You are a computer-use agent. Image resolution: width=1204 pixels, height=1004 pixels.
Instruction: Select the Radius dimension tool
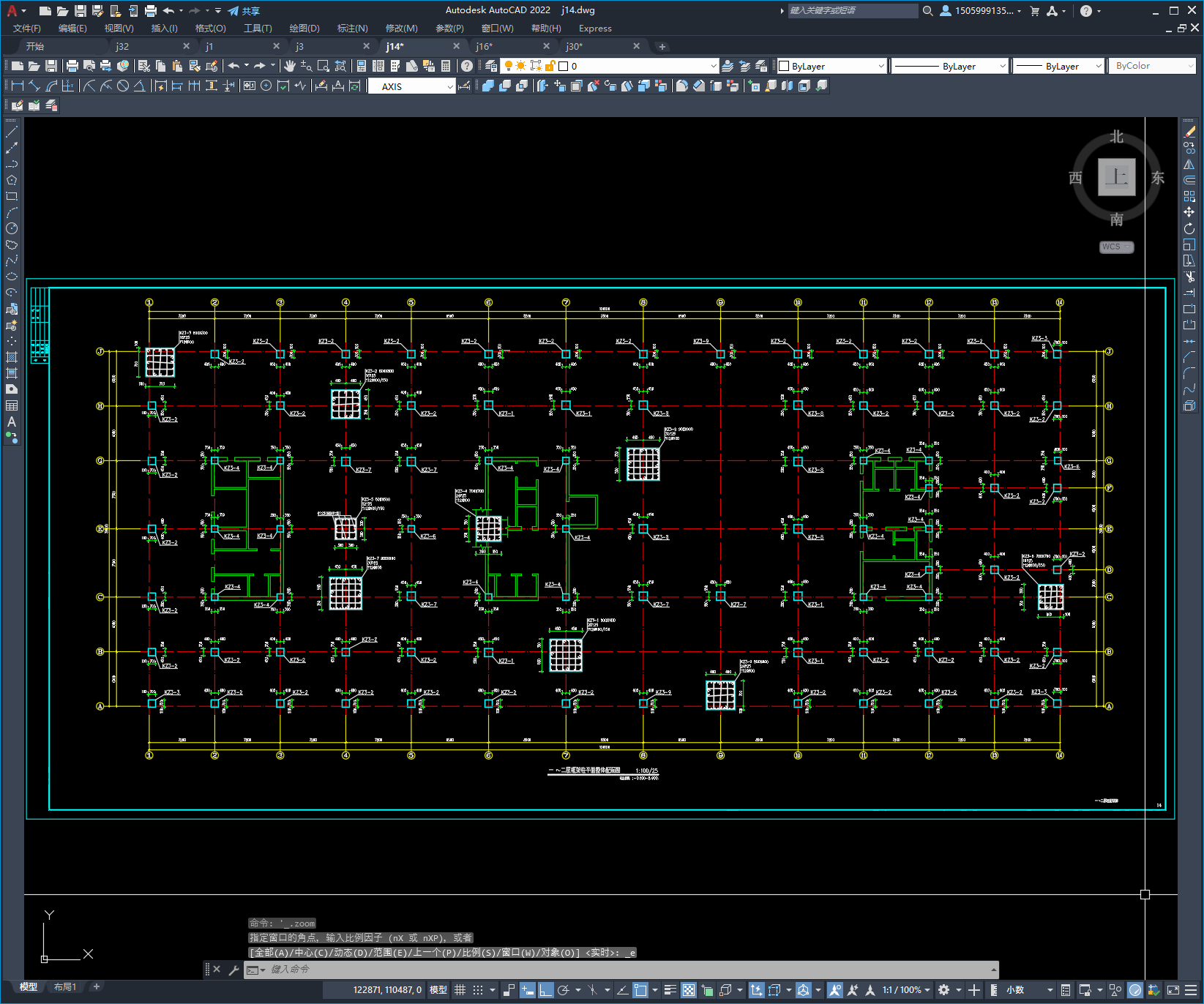(x=89, y=86)
